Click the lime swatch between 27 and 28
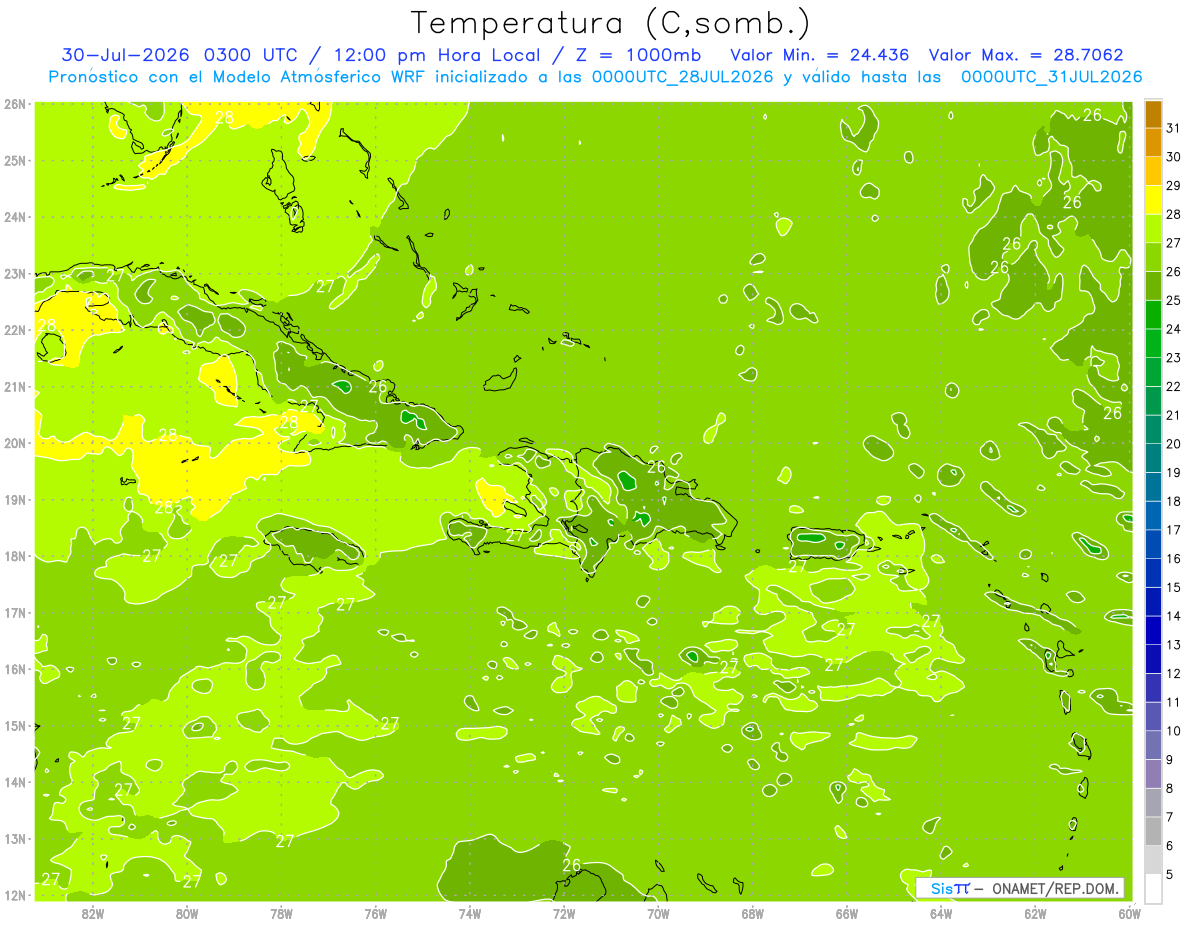This screenshot has height=927, width=1200. pyautogui.click(x=1153, y=228)
